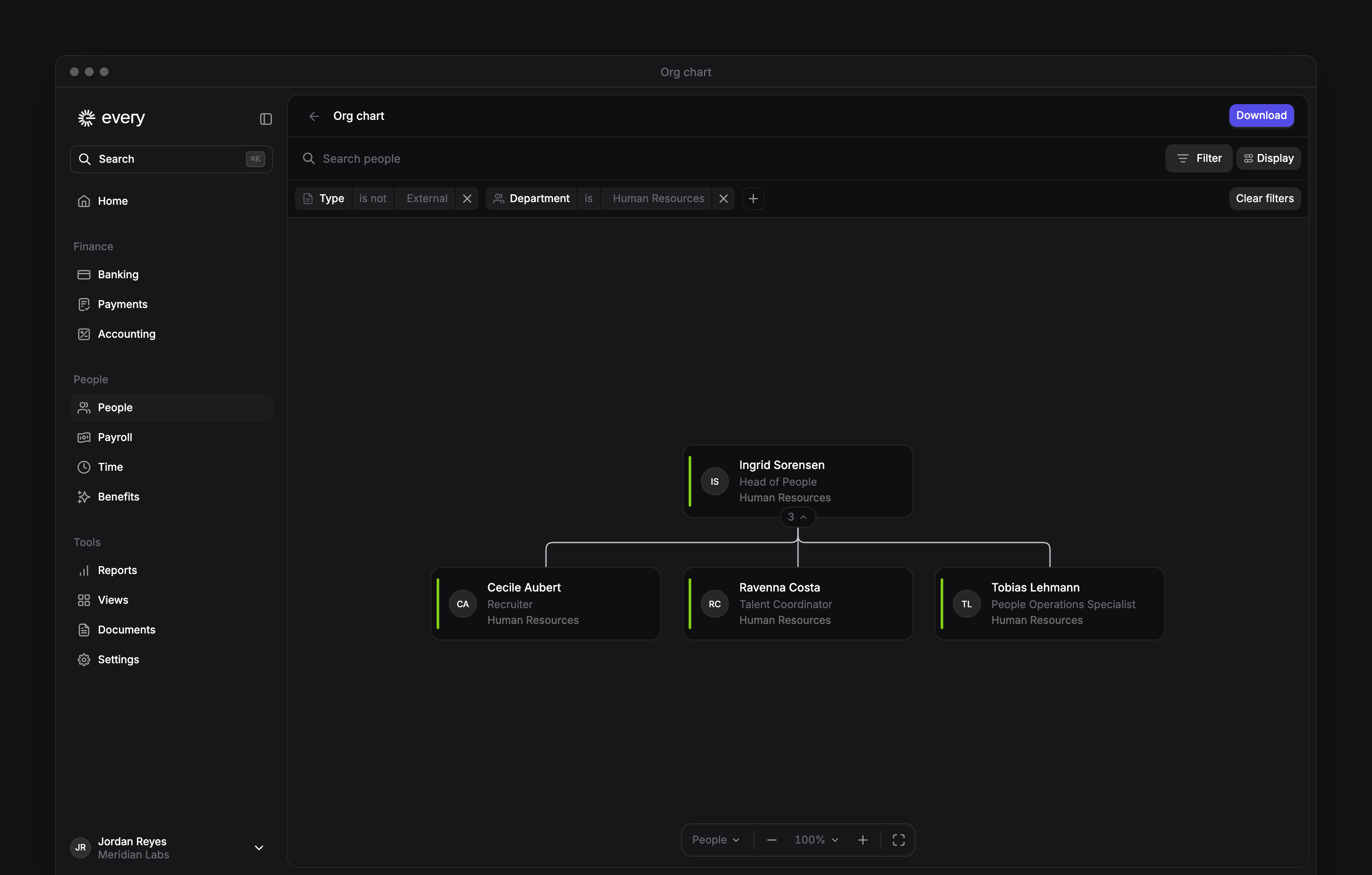Click Clear filters
1372x875 pixels.
pos(1264,198)
